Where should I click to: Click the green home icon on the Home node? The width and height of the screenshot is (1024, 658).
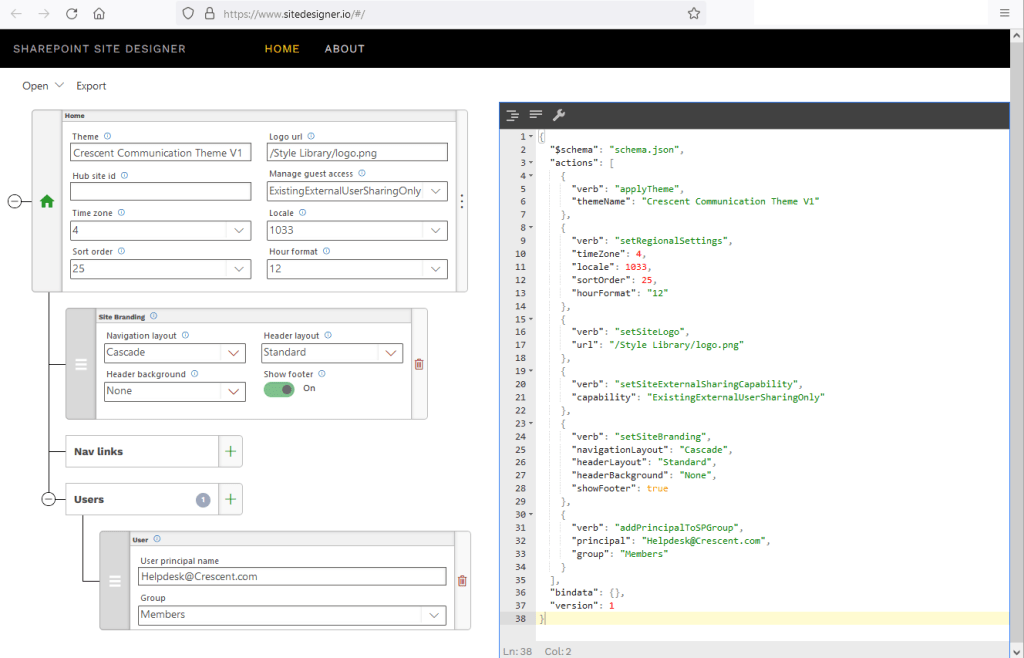pyautogui.click(x=46, y=200)
